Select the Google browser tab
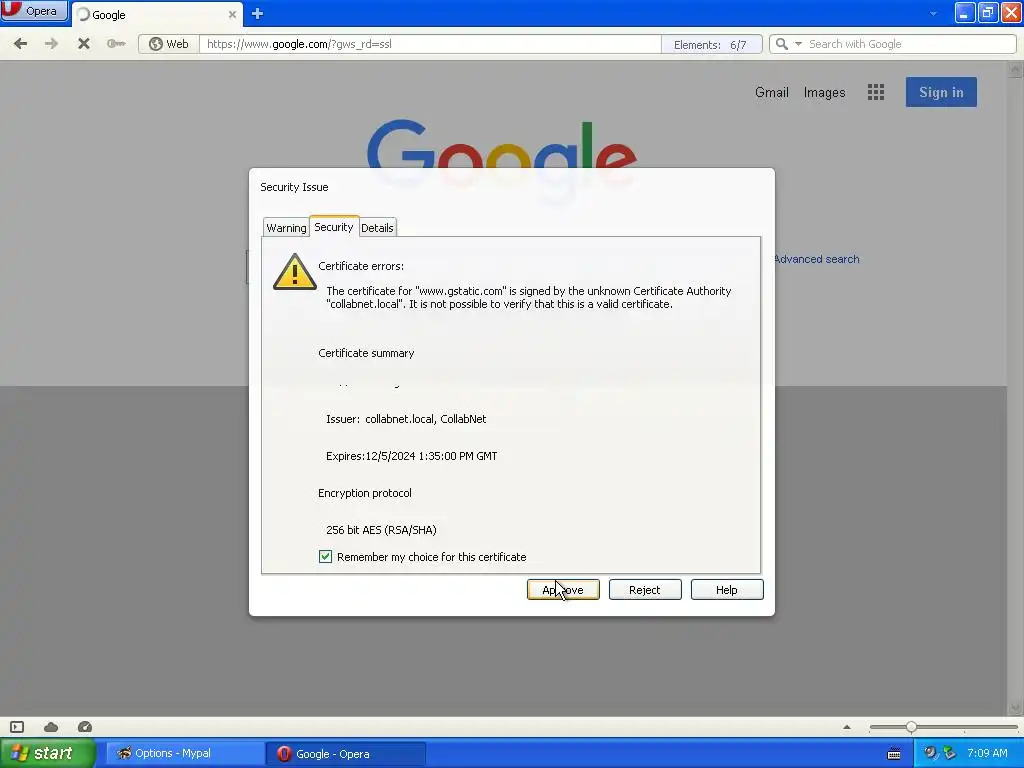Viewport: 1024px width, 768px height. (x=157, y=14)
